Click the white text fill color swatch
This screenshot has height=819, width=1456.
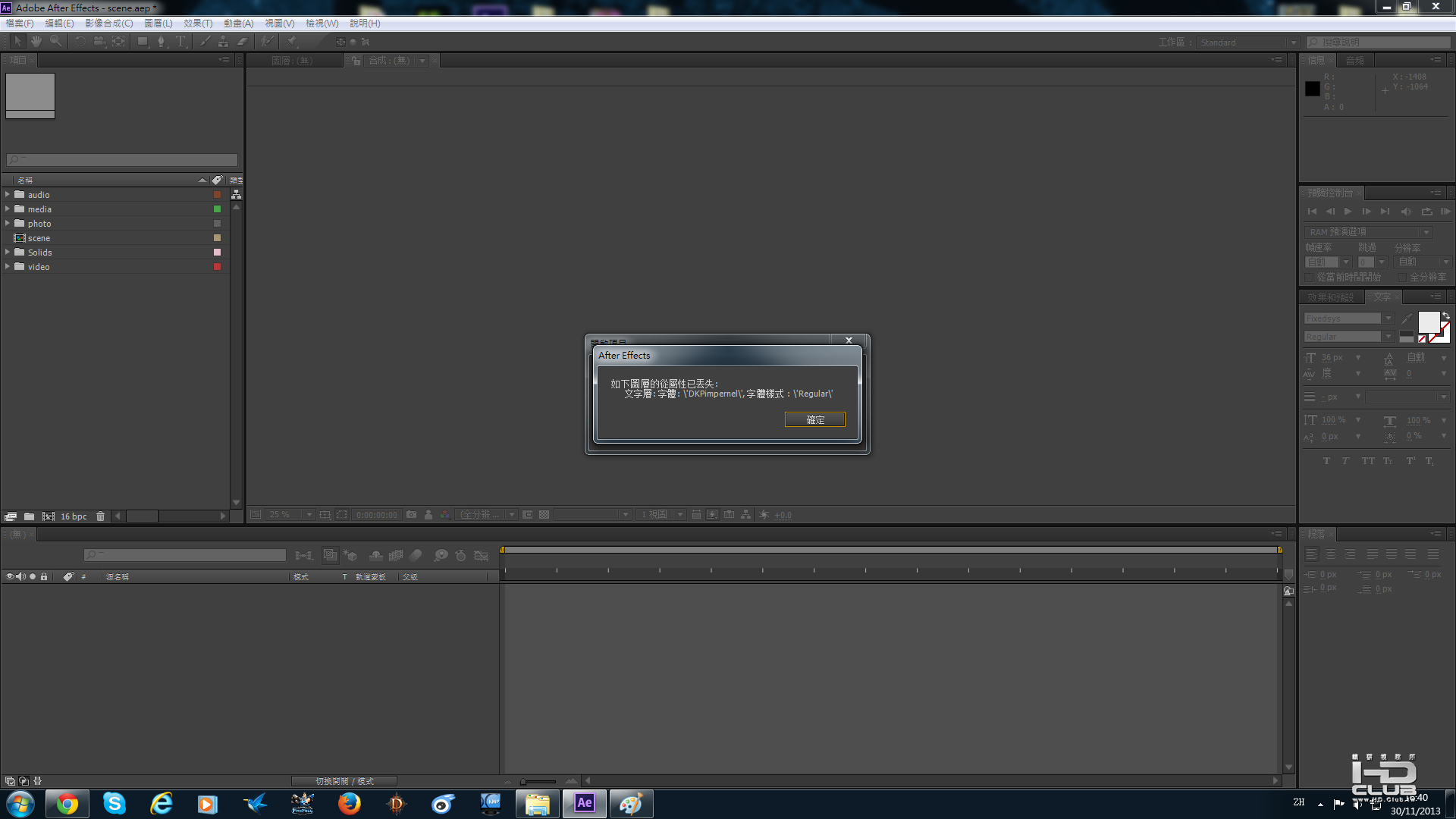(1428, 322)
